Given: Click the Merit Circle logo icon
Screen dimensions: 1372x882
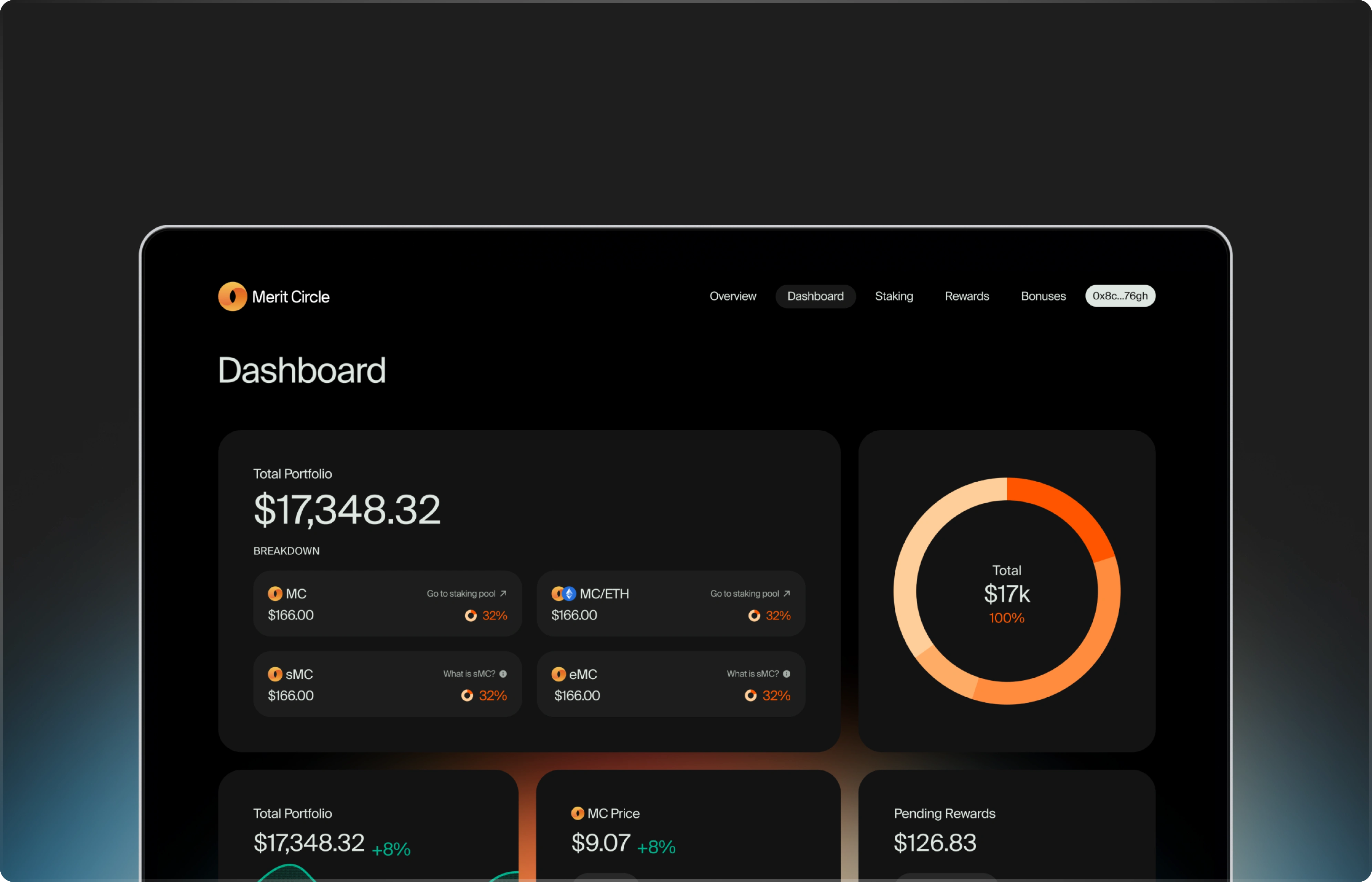Looking at the screenshot, I should tap(232, 296).
